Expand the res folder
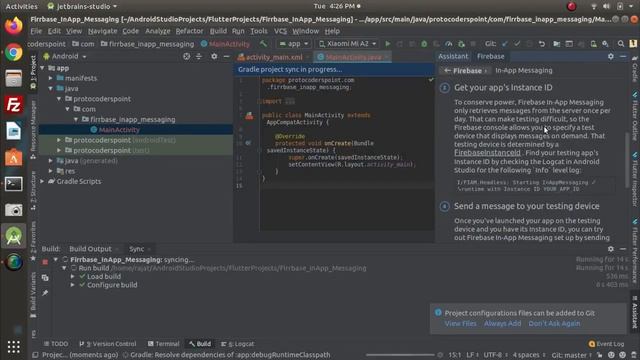Screen dimensions: 640x360 [51, 171]
